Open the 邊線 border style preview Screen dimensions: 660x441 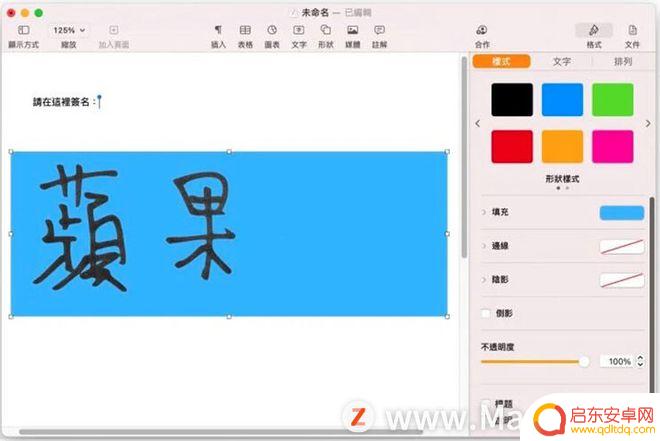622,247
